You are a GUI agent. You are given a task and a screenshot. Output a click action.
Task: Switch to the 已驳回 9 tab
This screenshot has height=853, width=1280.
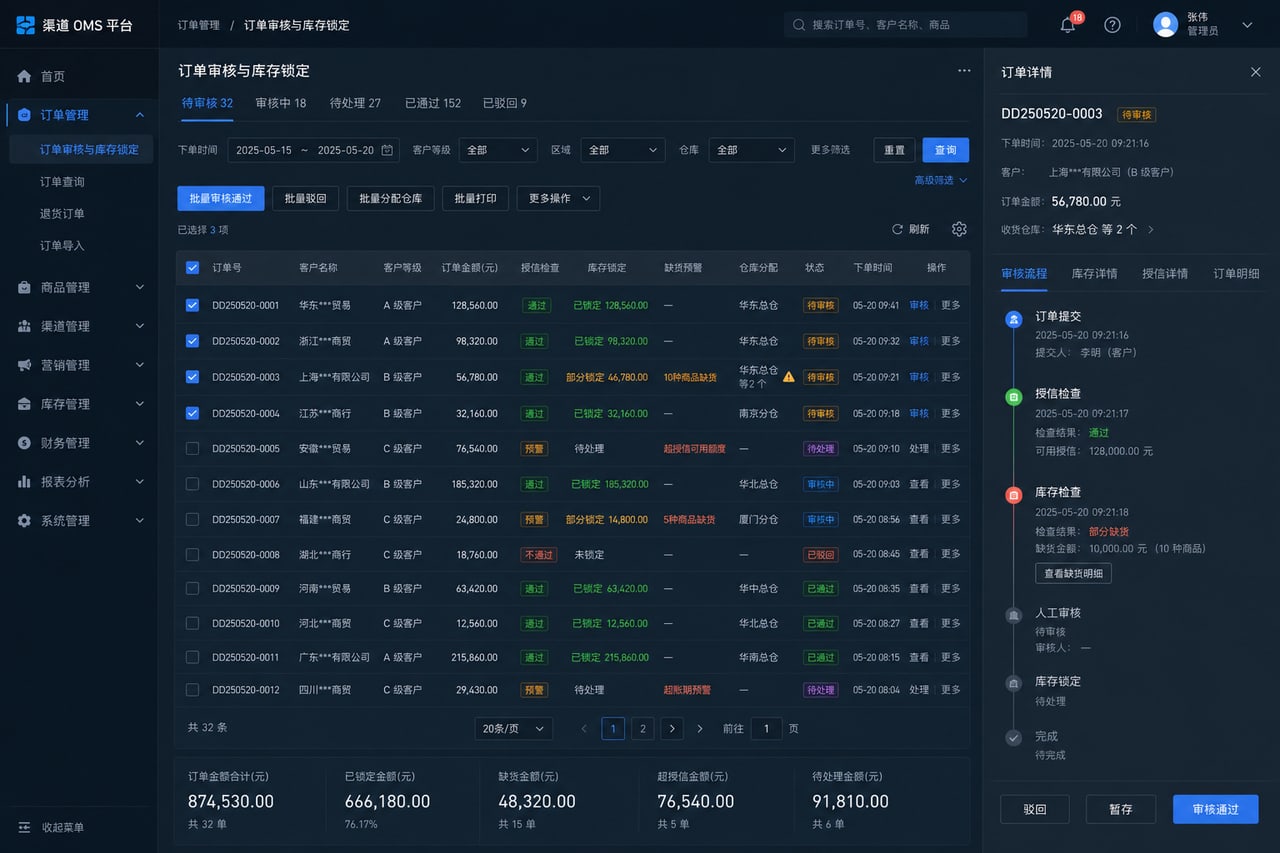tap(505, 103)
